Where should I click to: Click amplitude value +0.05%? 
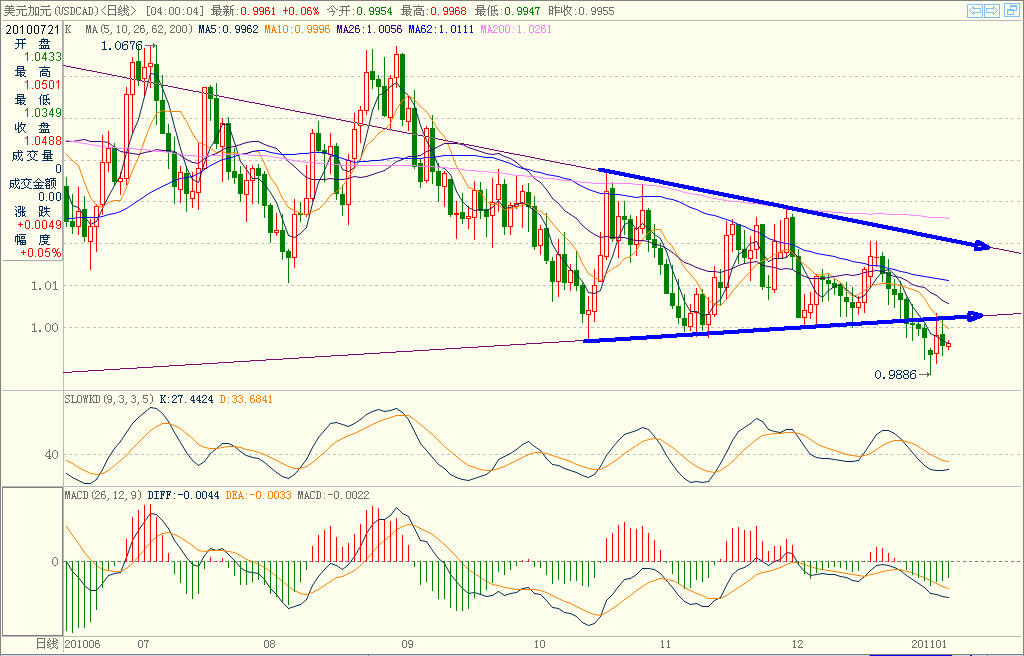coord(41,253)
